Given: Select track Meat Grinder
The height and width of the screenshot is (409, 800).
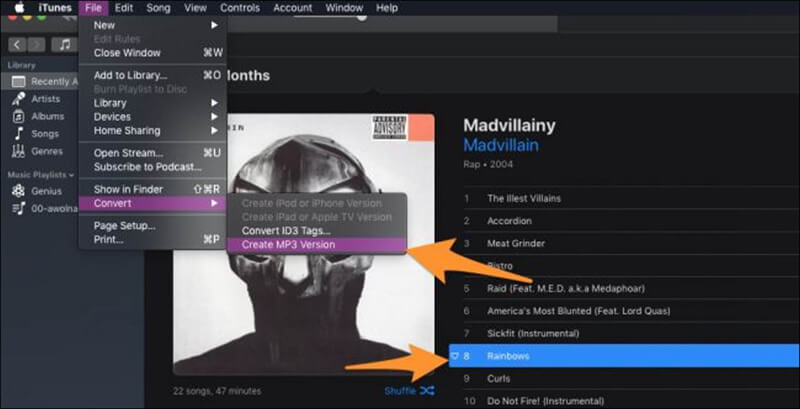Looking at the screenshot, I should (x=631, y=243).
